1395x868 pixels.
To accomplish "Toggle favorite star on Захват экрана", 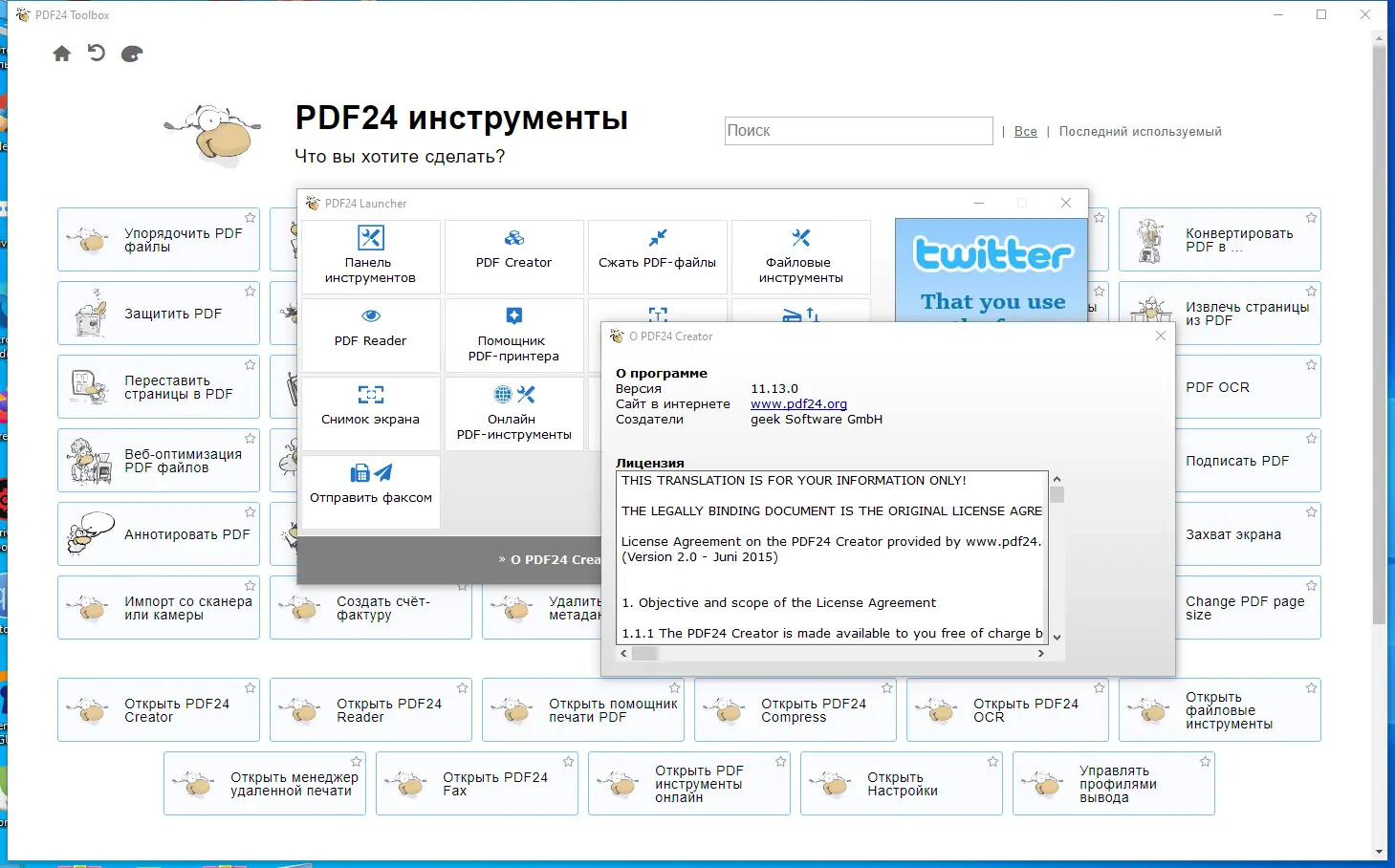I will click(1312, 512).
